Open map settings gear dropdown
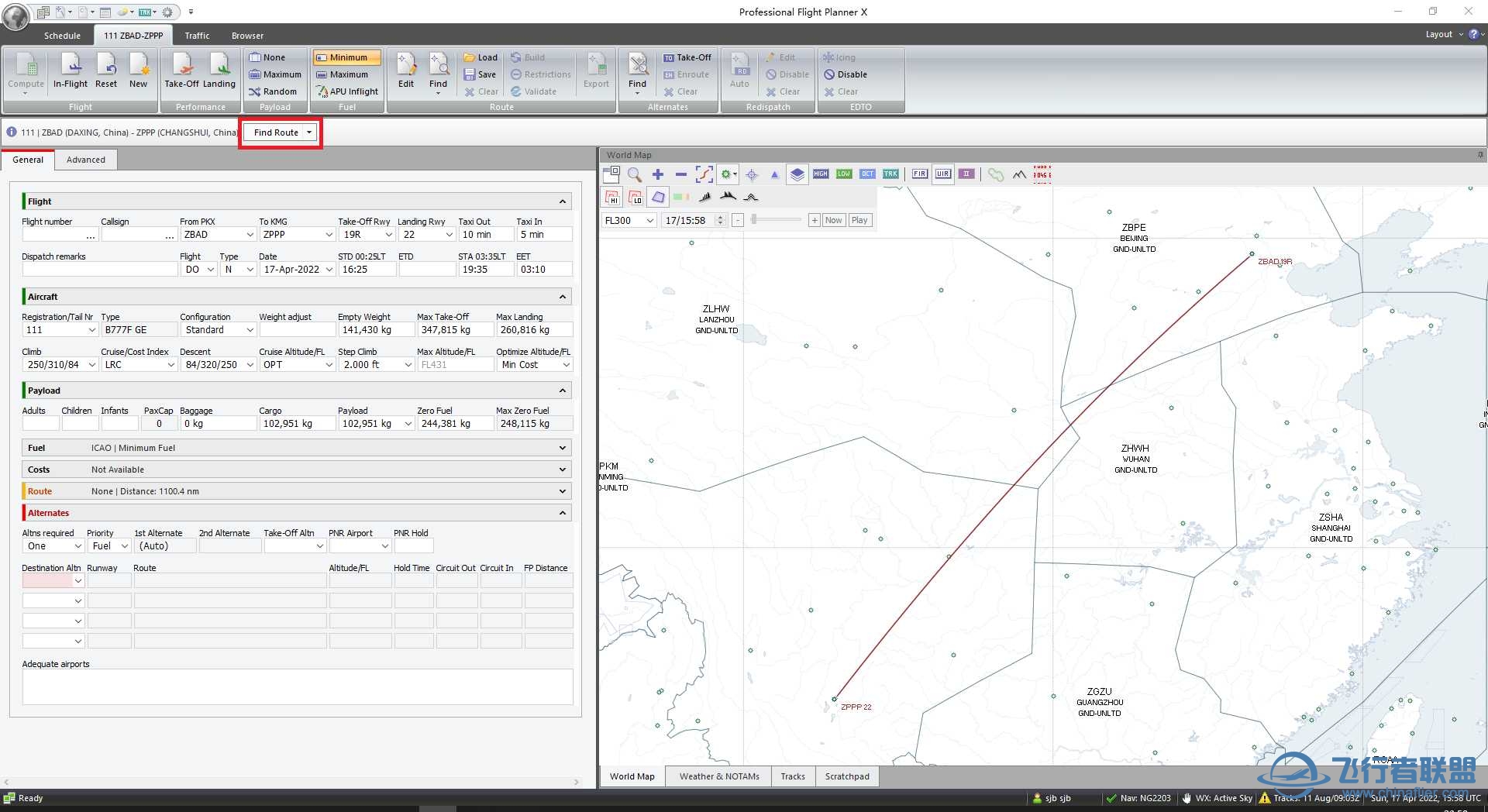1488x812 pixels. (x=728, y=174)
